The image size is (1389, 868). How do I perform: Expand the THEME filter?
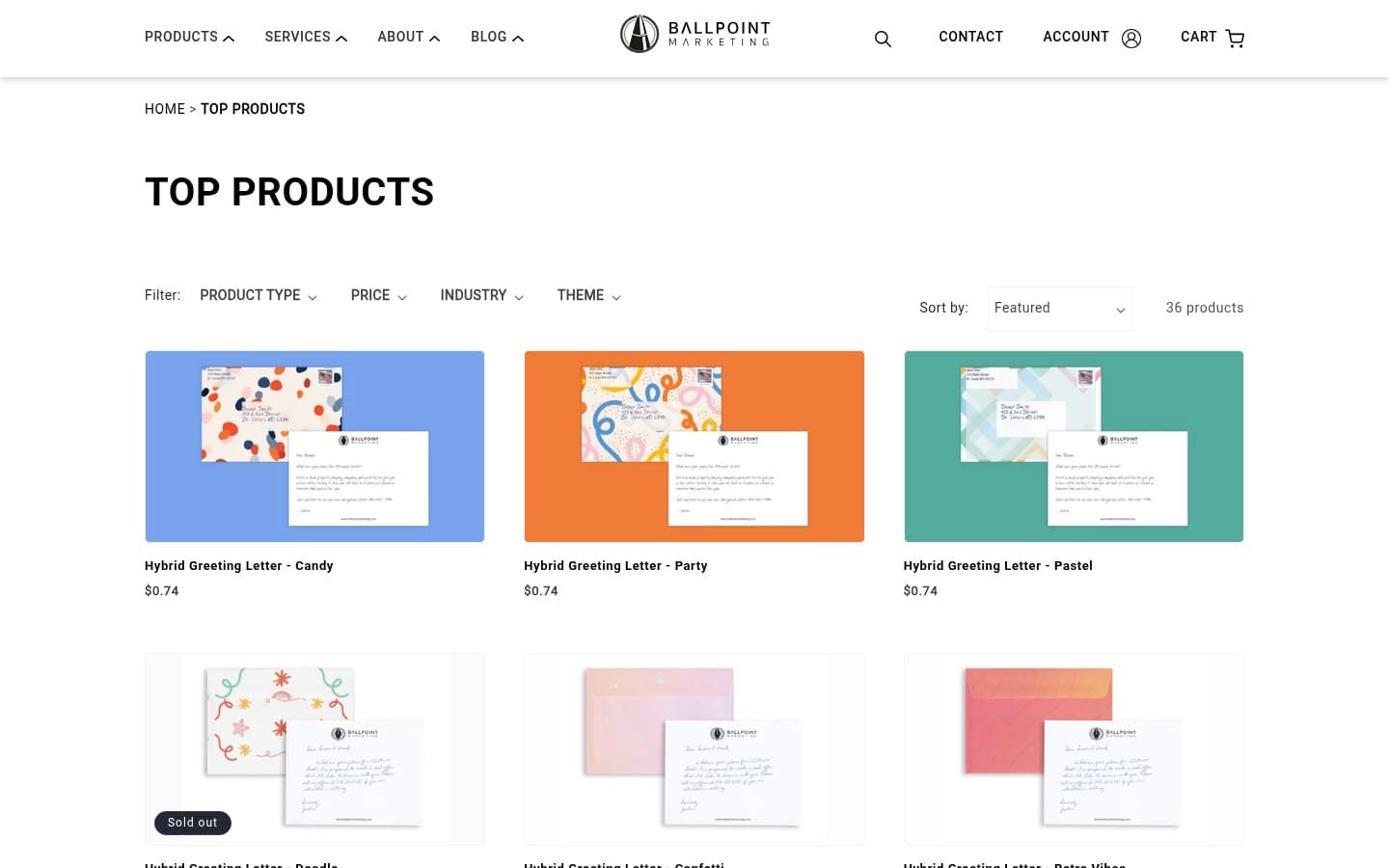point(589,295)
